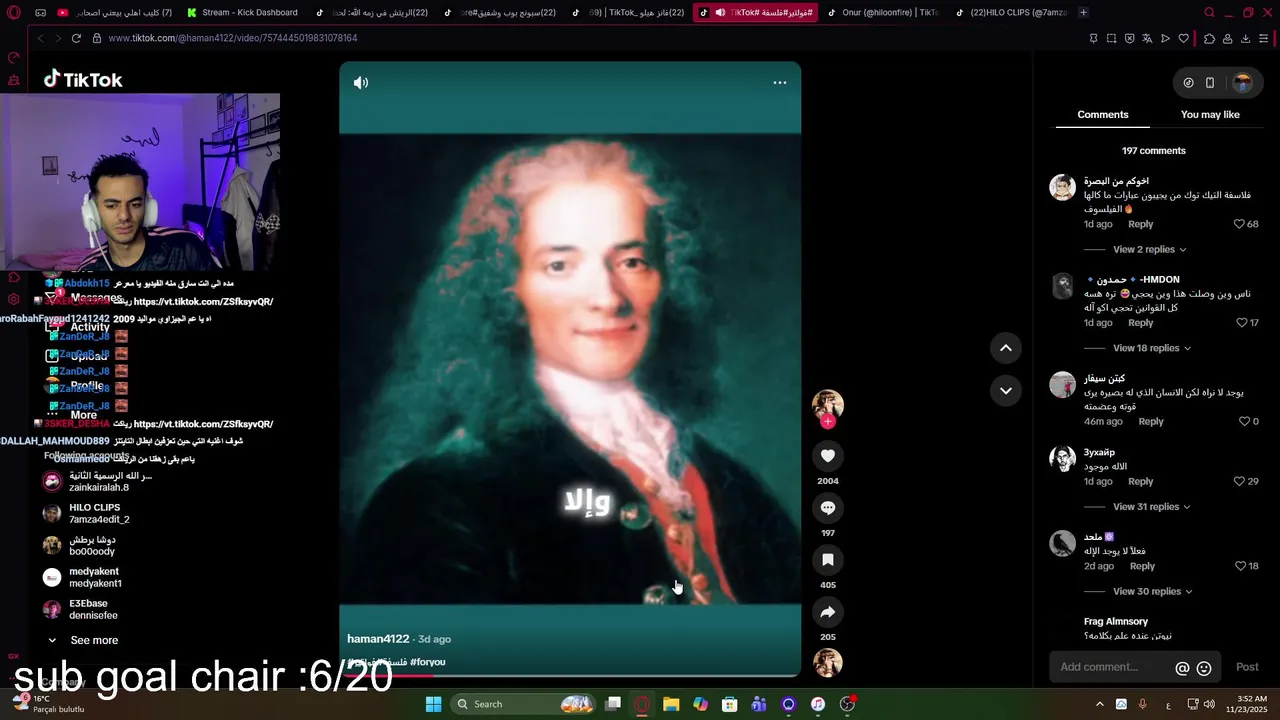Expand View 30 replies
Screen dimensions: 1280x720
coord(1152,592)
